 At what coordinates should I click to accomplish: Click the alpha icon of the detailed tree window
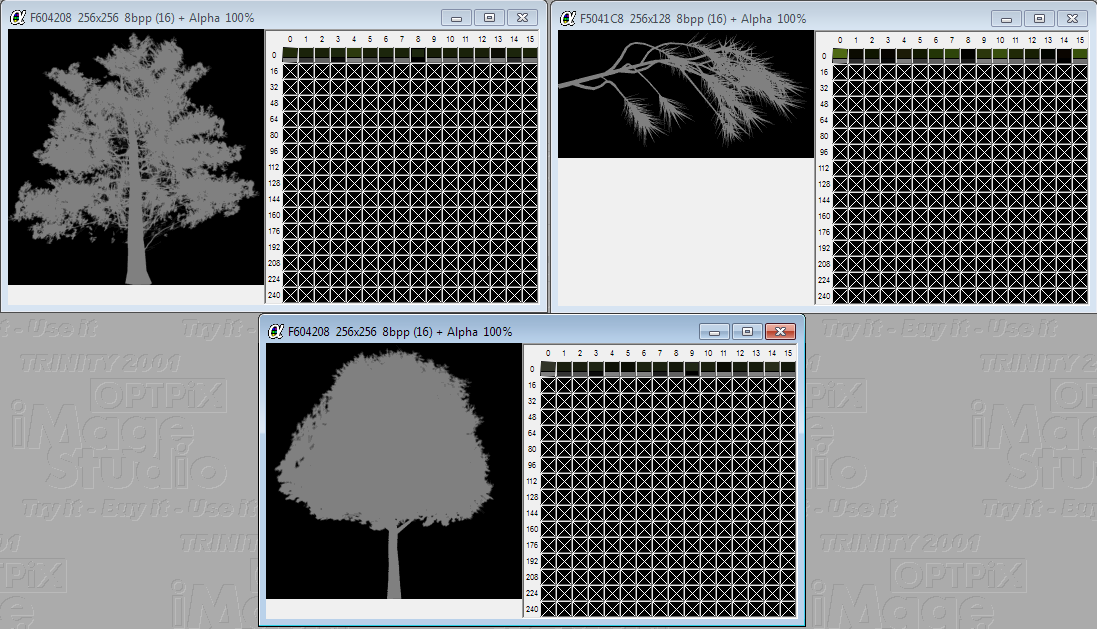(18, 18)
